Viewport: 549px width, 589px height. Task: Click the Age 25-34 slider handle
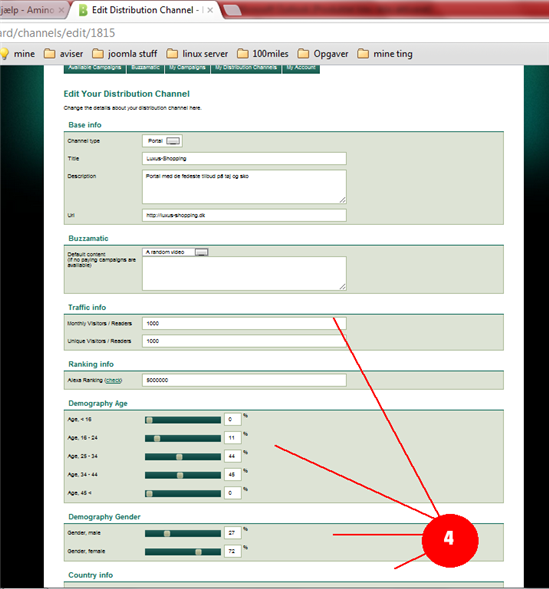coord(179,457)
